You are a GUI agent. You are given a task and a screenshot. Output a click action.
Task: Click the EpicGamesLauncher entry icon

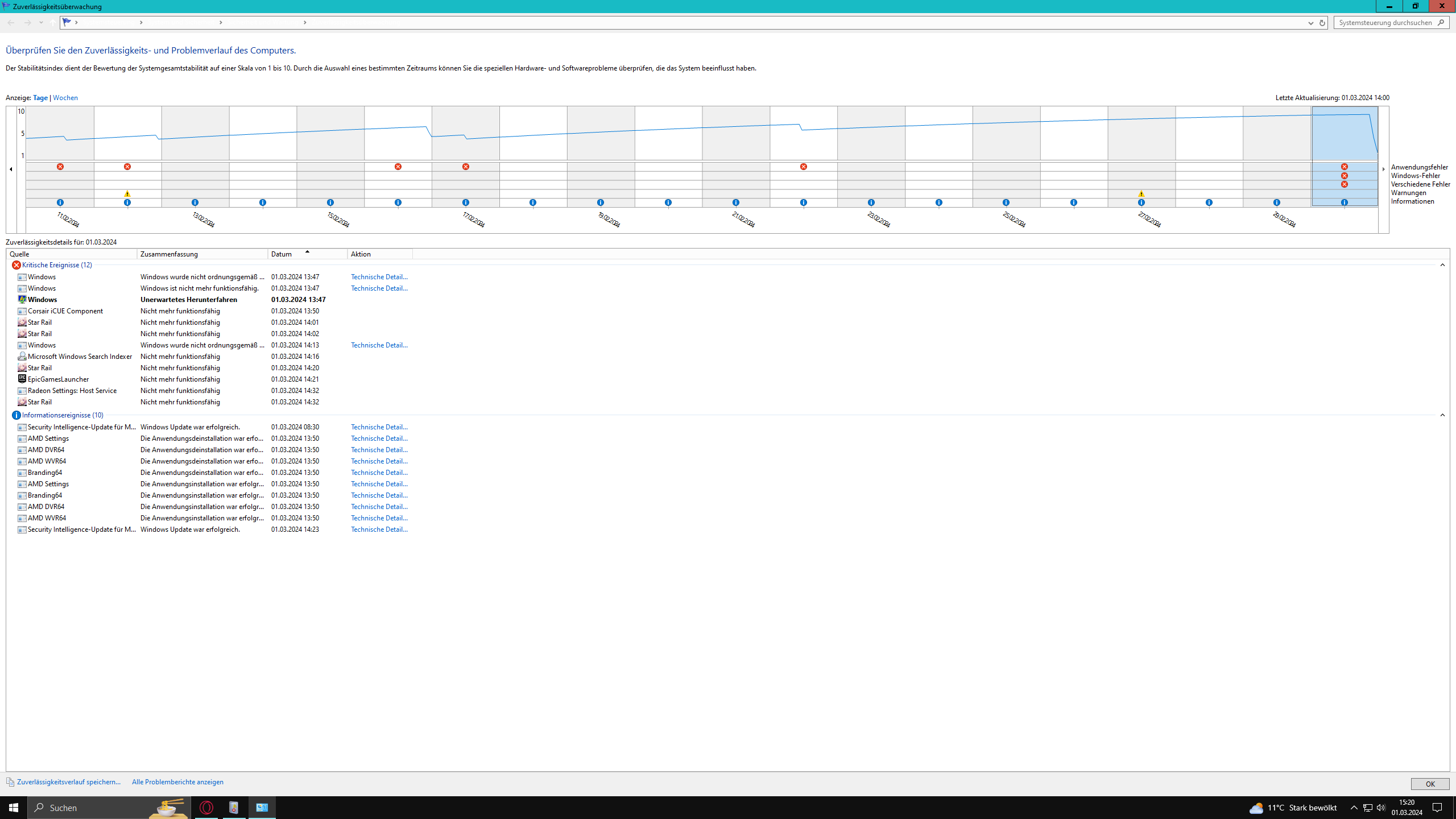click(x=22, y=379)
